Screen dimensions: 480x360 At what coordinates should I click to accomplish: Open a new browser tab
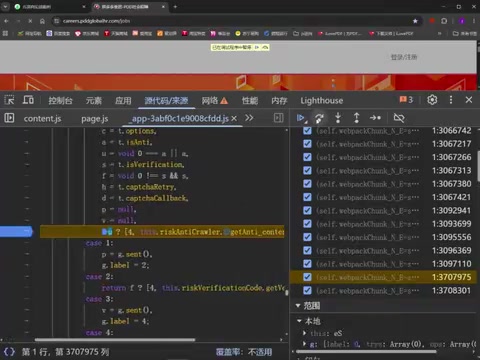175,6
